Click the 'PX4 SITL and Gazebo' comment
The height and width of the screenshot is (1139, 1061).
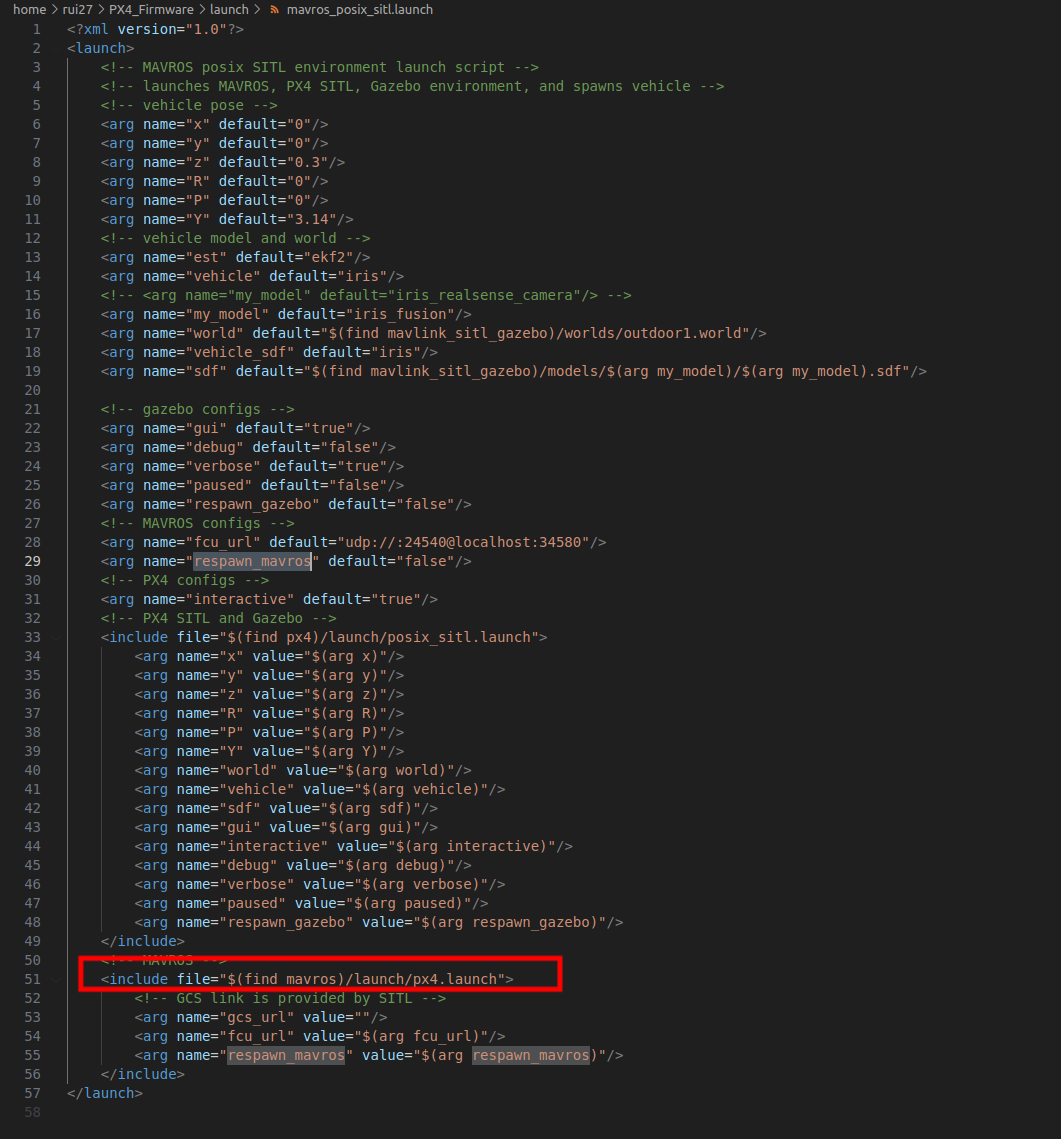click(219, 618)
